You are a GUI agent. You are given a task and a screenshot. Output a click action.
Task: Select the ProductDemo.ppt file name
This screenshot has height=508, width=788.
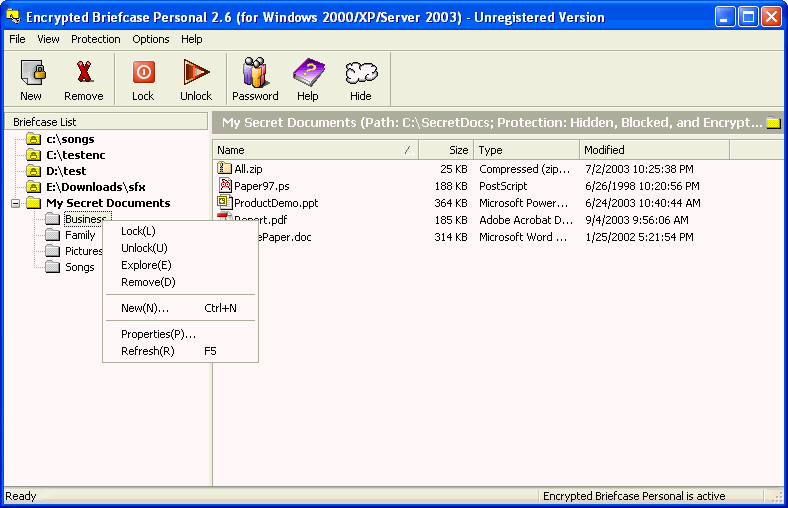tap(276, 203)
